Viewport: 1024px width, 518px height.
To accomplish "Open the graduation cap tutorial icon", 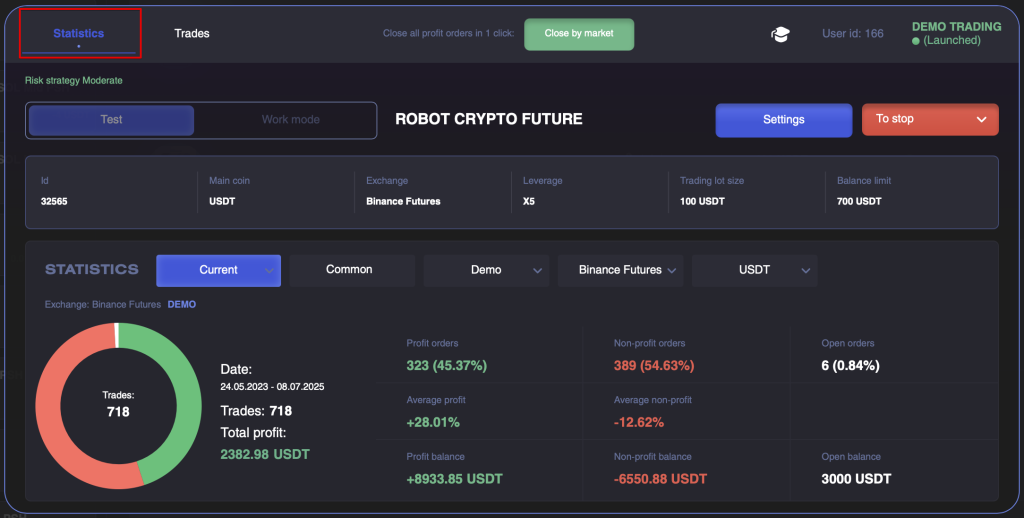I will (780, 34).
